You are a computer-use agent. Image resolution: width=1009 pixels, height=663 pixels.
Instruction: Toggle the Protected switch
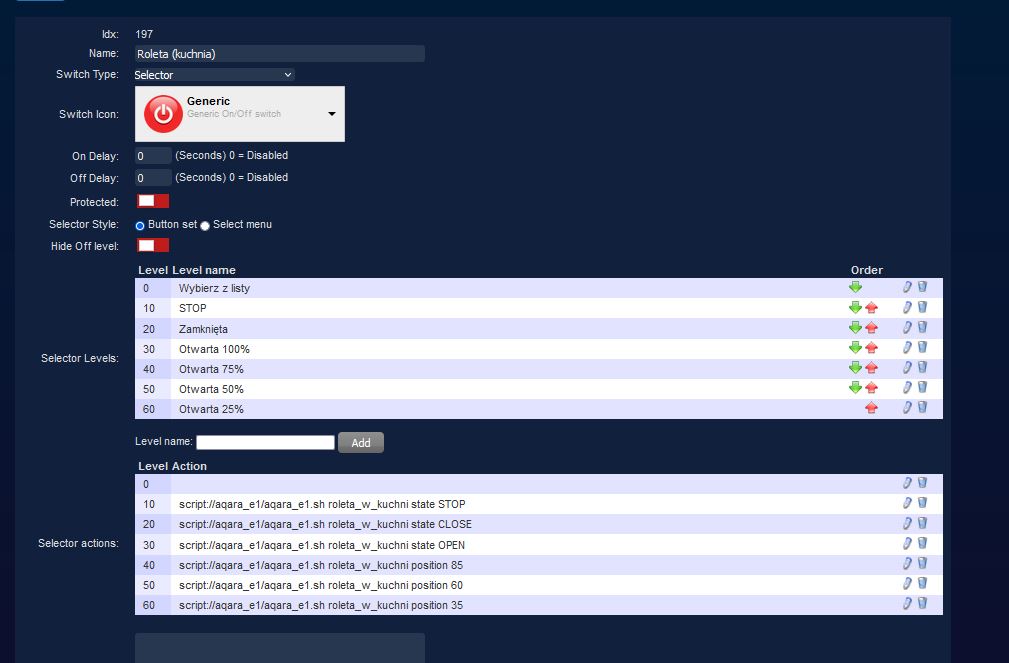click(x=153, y=201)
